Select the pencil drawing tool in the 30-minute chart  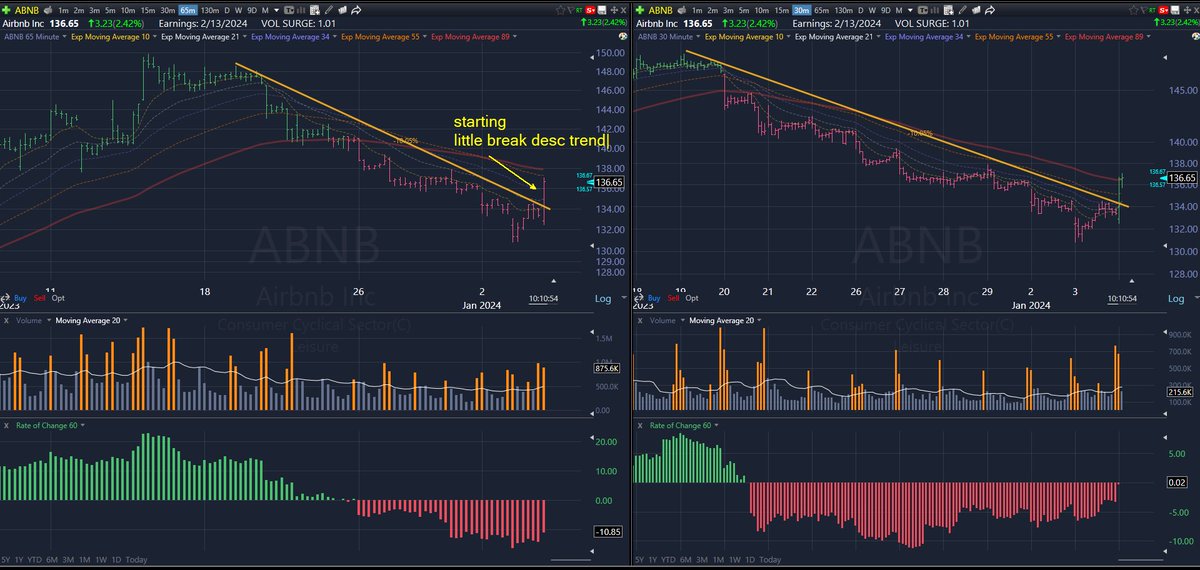tap(963, 10)
